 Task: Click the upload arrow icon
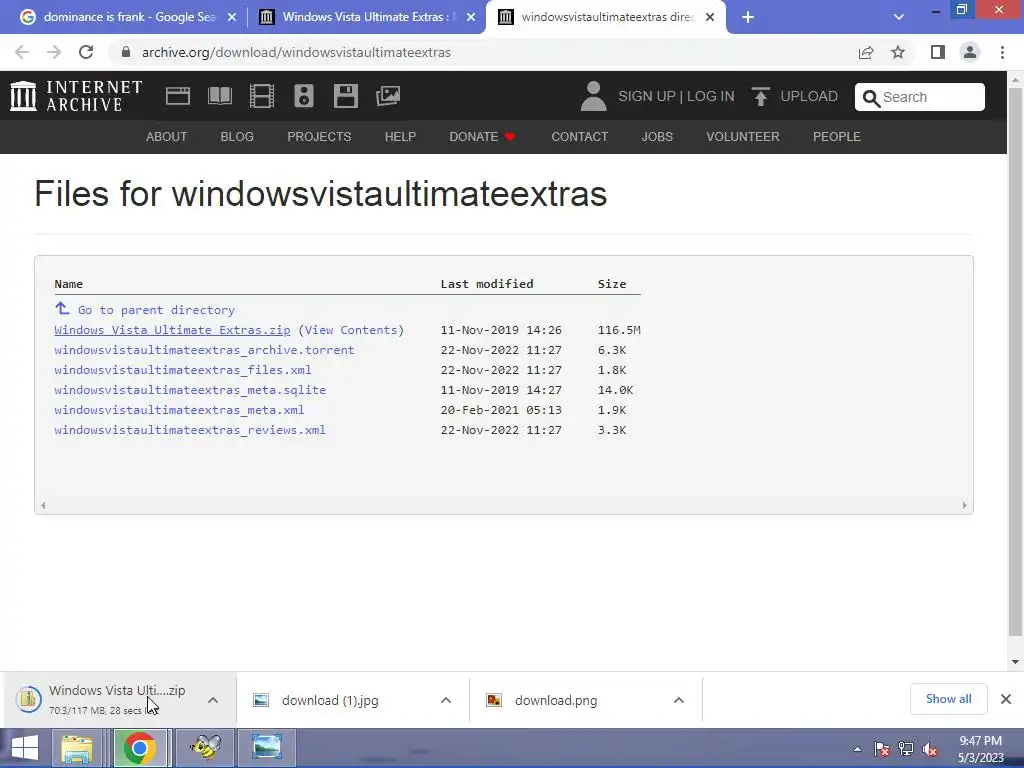pos(760,97)
